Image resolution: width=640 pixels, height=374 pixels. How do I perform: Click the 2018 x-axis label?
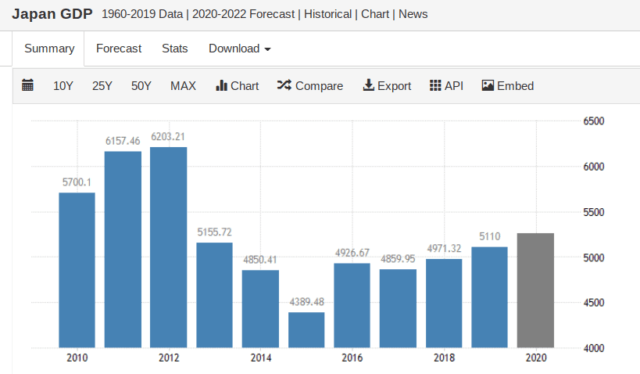pos(444,358)
